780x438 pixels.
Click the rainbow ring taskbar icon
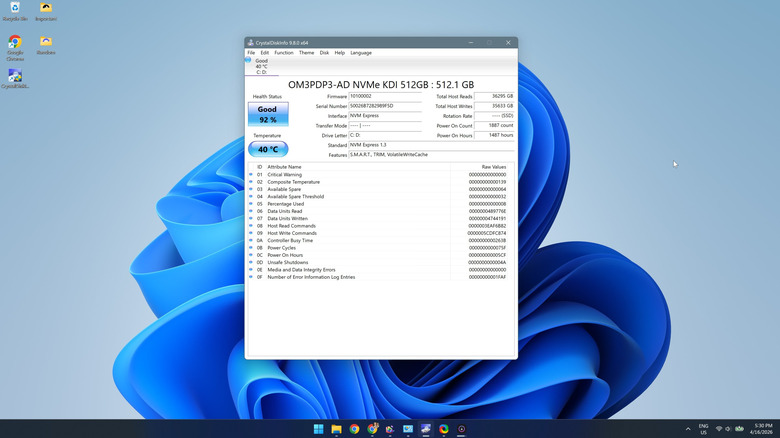point(444,429)
